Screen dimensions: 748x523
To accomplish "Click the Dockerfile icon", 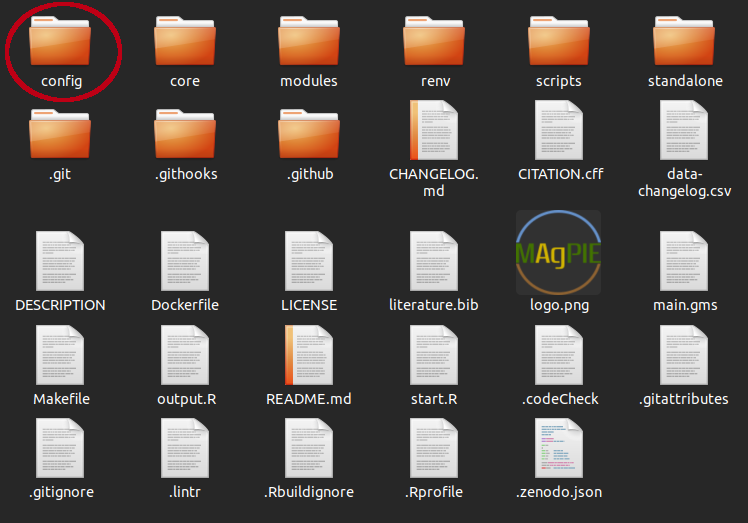I will pos(185,261).
